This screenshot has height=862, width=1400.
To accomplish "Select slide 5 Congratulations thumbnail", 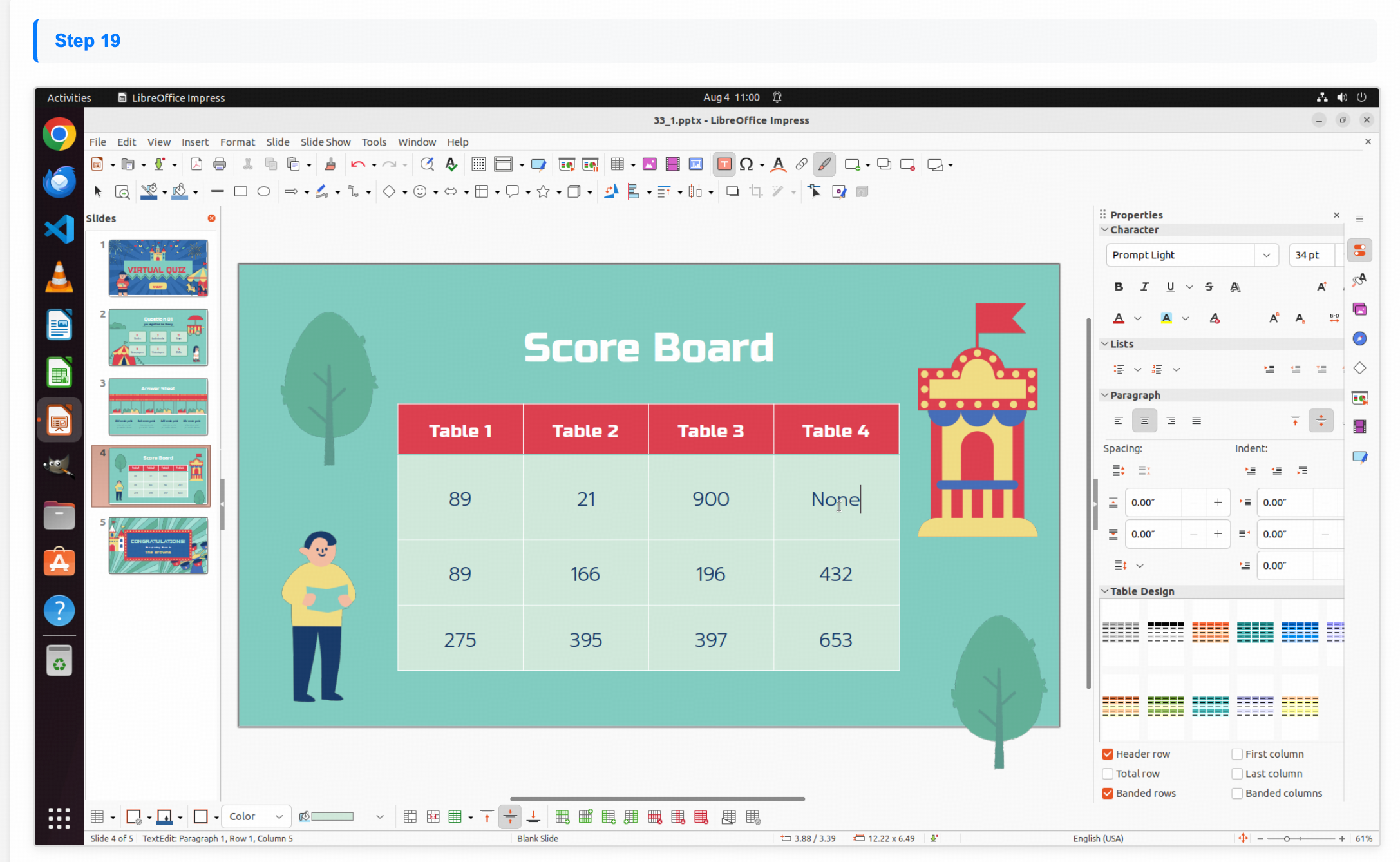I will click(x=158, y=546).
